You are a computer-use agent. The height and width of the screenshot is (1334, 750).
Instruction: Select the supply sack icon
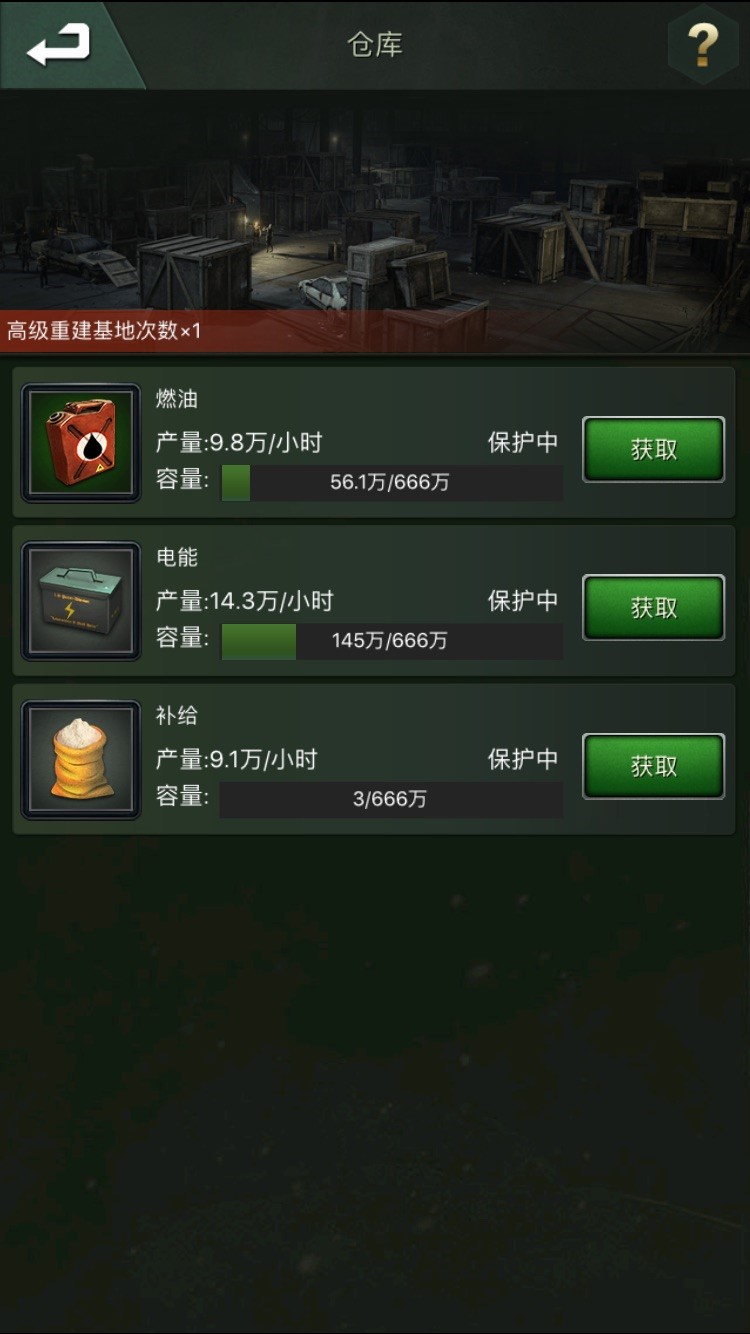coord(81,760)
